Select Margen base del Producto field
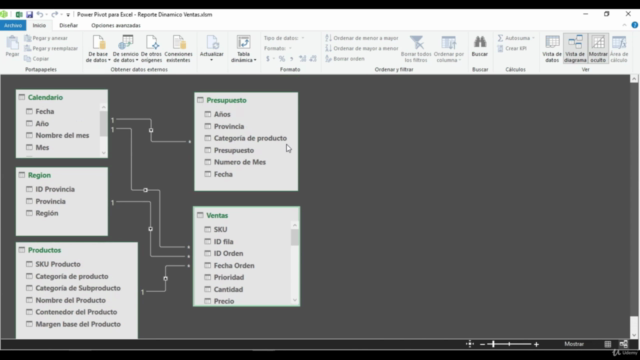The width and height of the screenshot is (640, 360). (78, 324)
